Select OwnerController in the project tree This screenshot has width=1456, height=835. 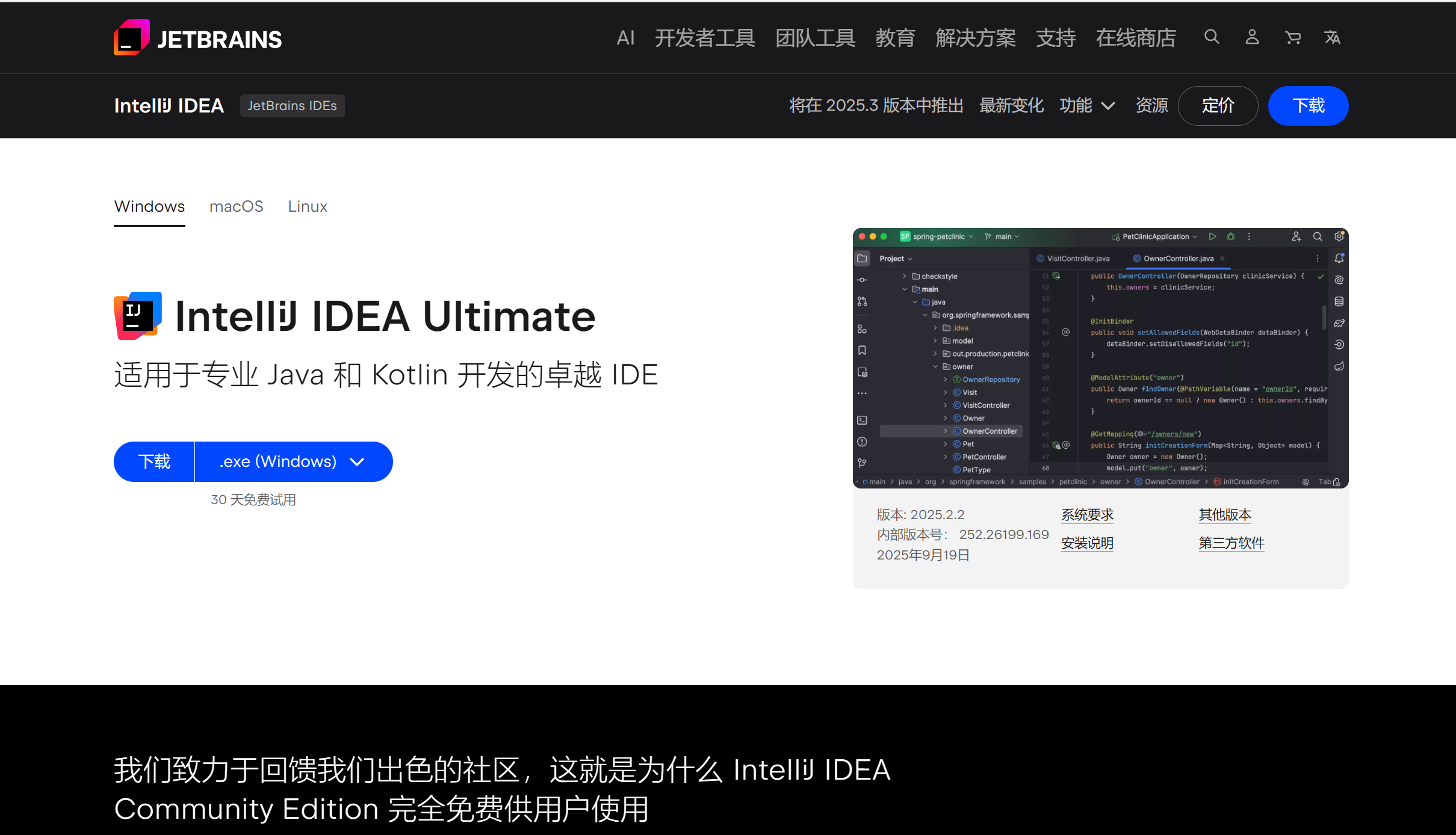[989, 431]
